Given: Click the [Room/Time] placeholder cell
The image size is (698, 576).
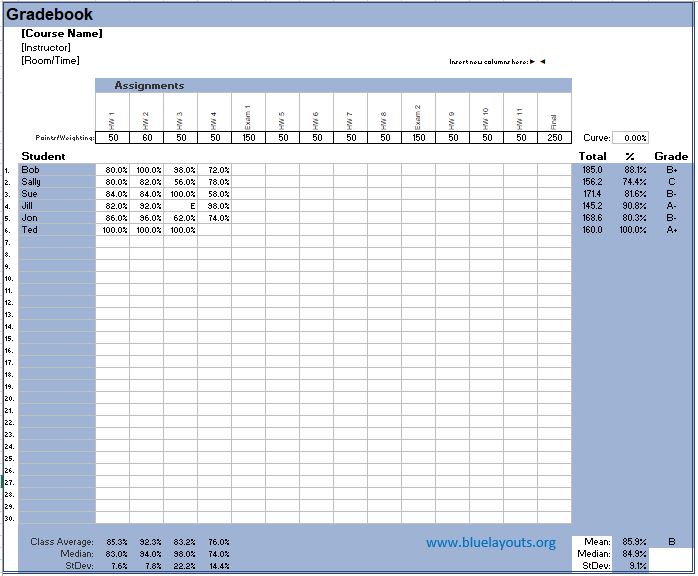Looking at the screenshot, I should 50,60.
